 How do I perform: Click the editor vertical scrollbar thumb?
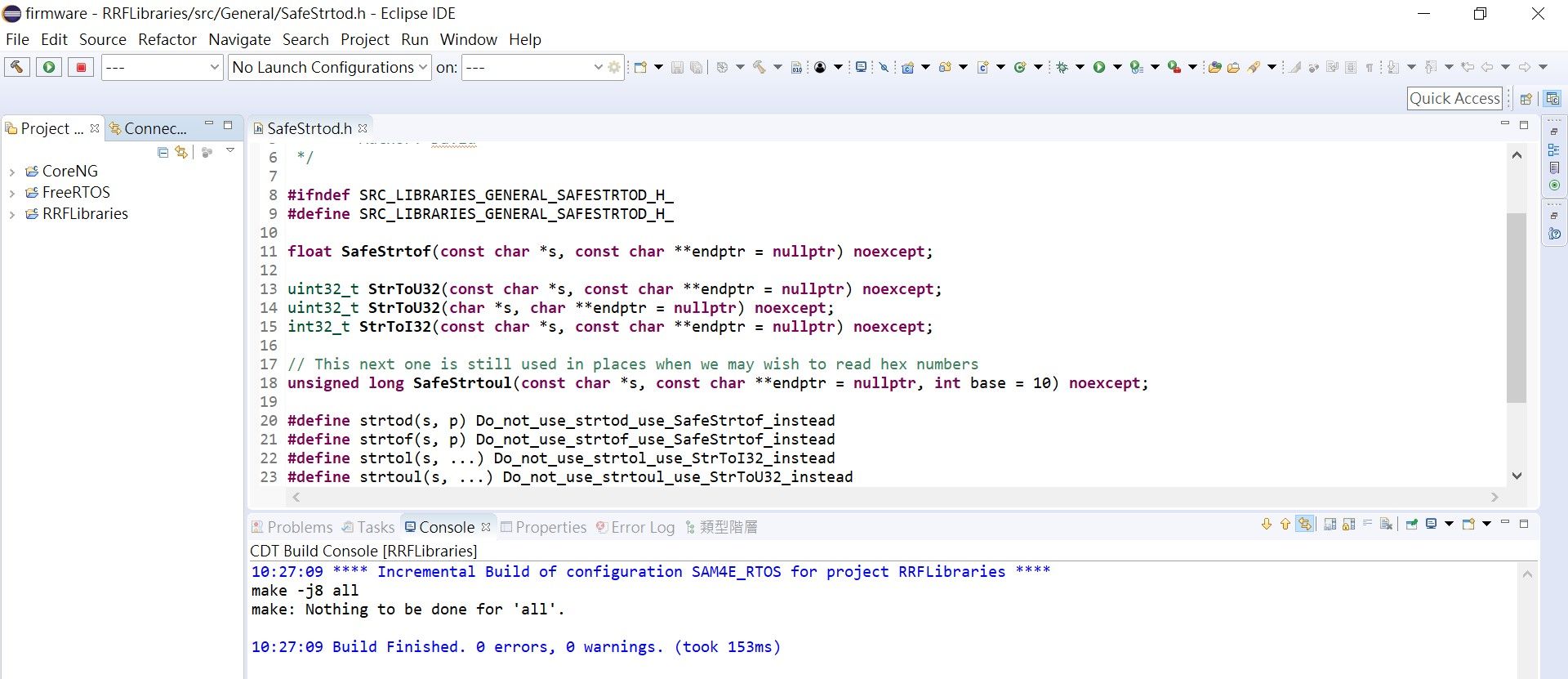[1517, 307]
